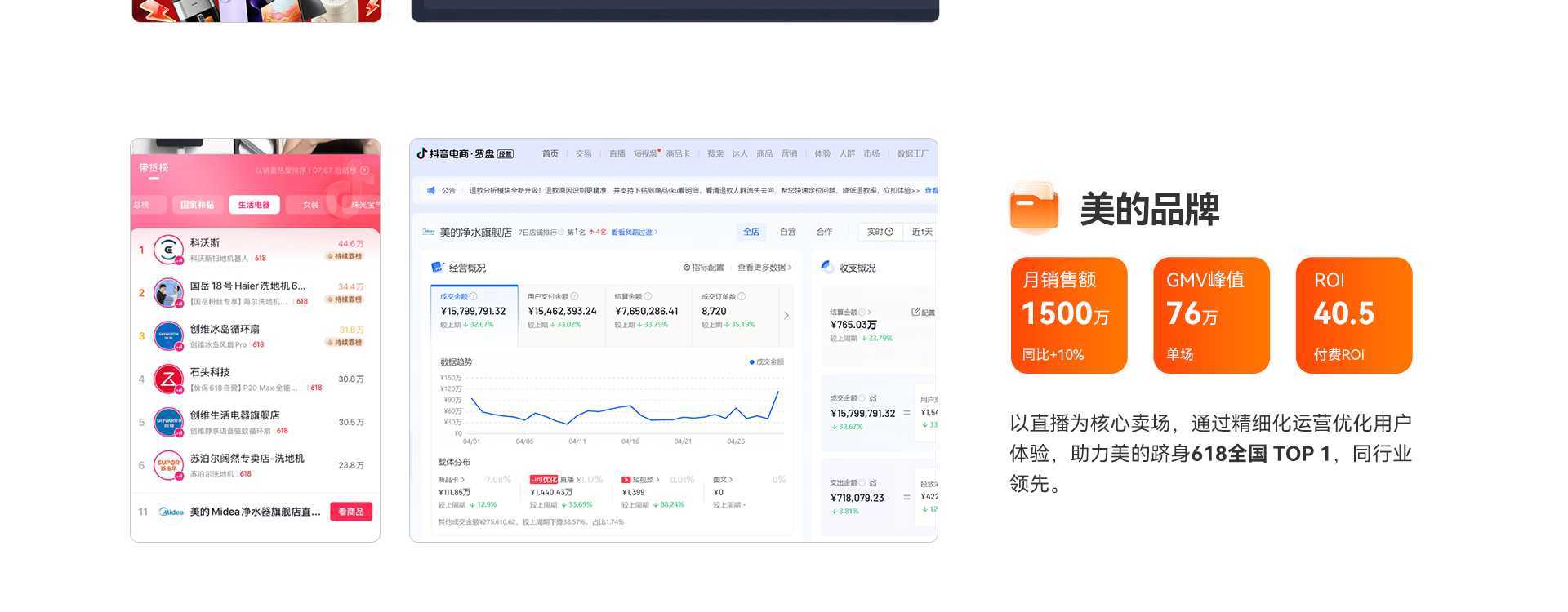Open the 短视频 nav item
Viewport: 1568px width, 612px height.
pyautogui.click(x=645, y=153)
